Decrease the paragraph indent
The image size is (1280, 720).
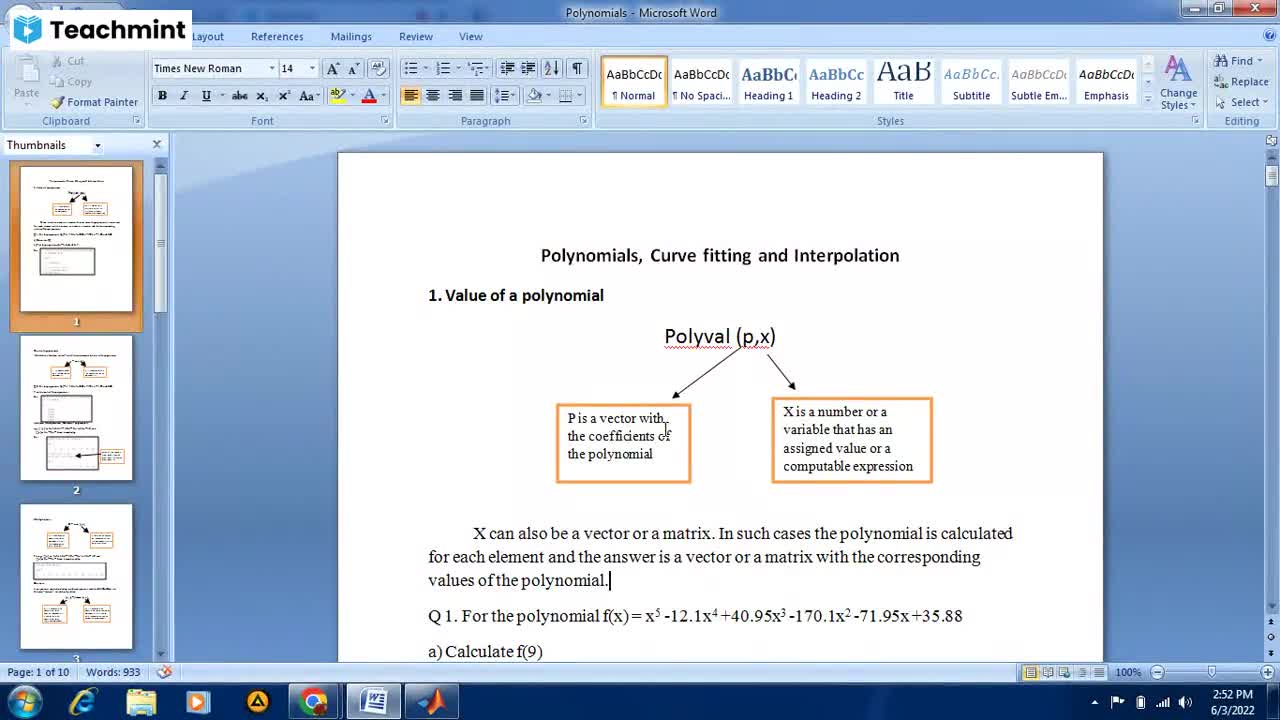[507, 68]
